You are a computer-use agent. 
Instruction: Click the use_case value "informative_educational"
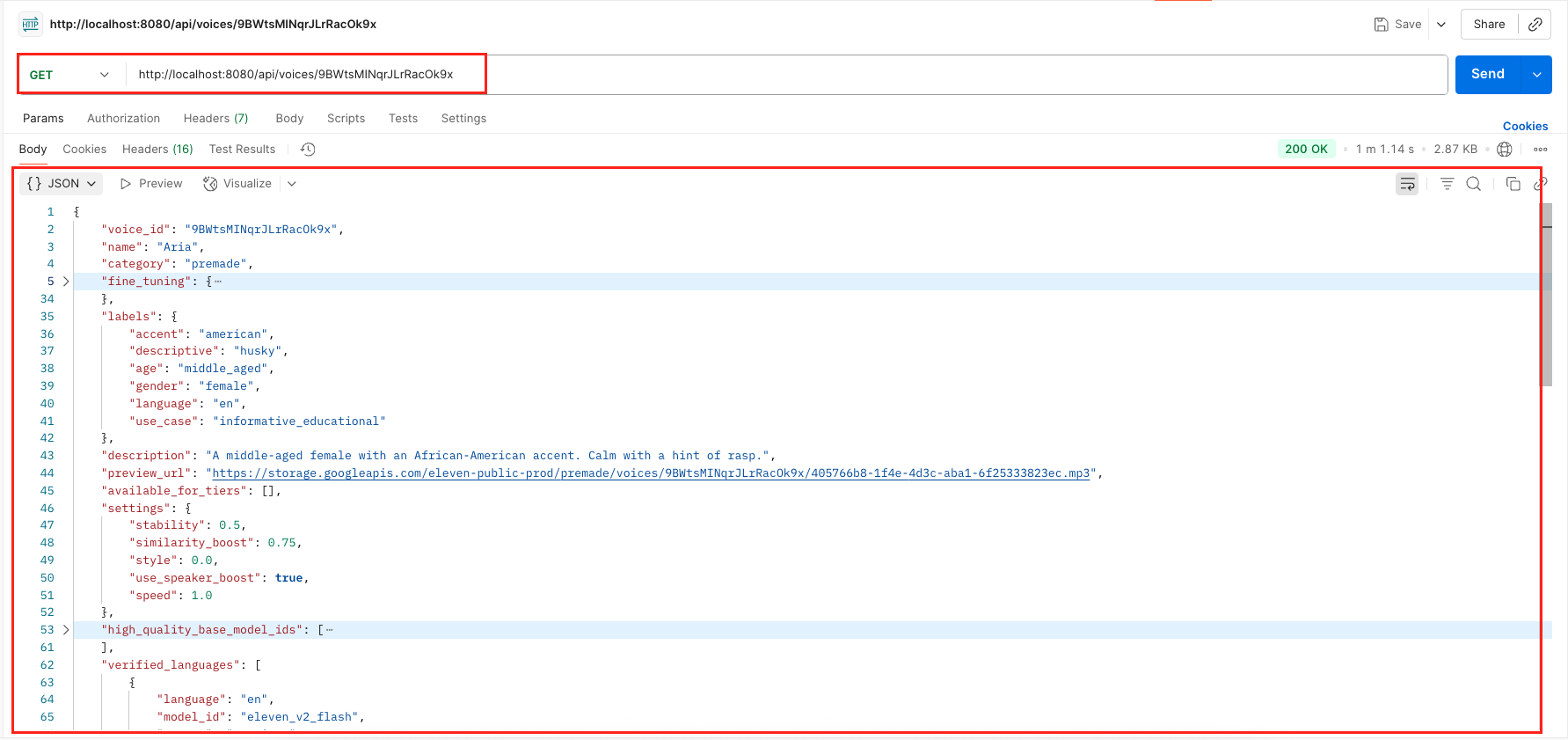click(x=299, y=421)
